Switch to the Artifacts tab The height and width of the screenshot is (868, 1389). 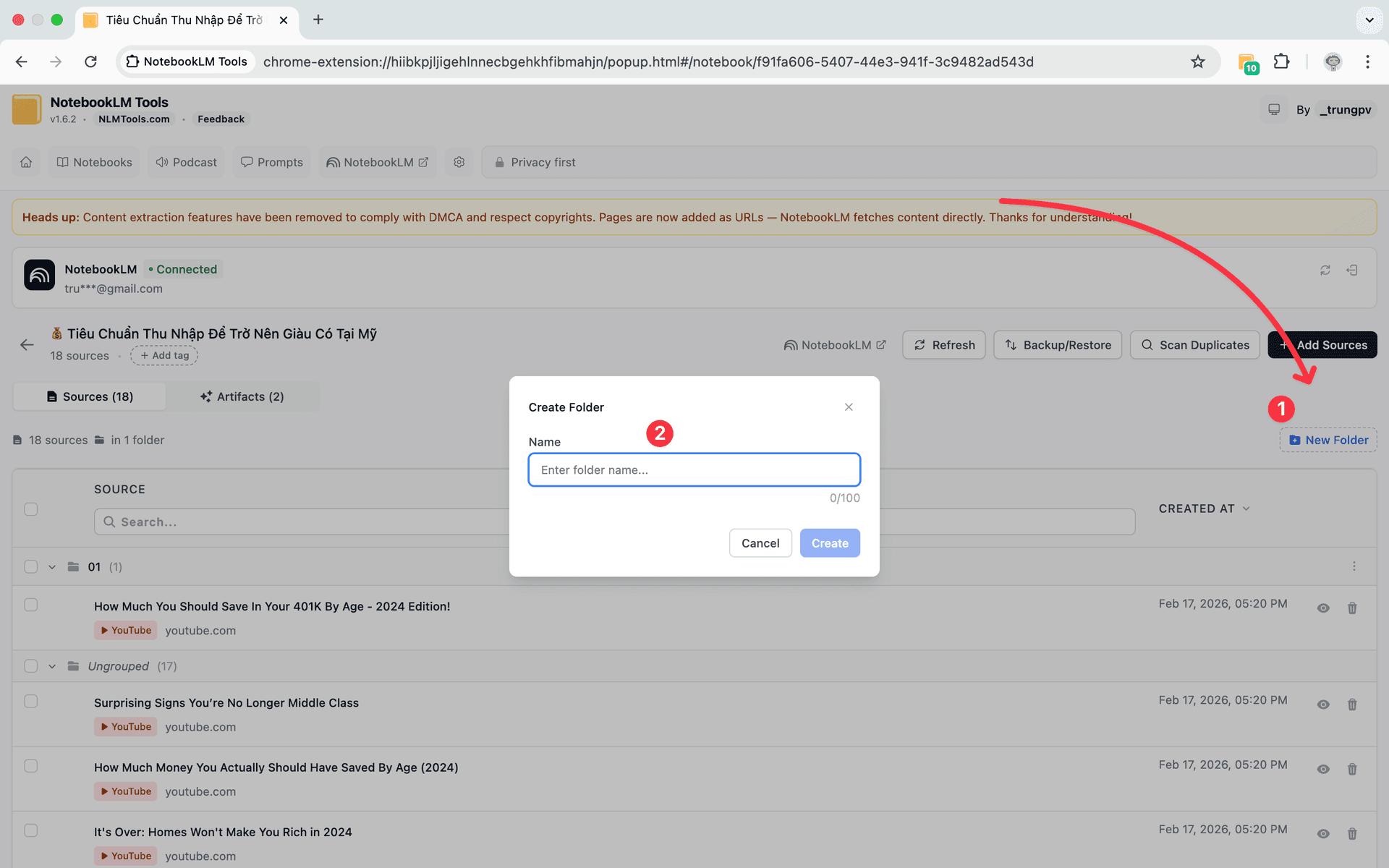point(242,396)
